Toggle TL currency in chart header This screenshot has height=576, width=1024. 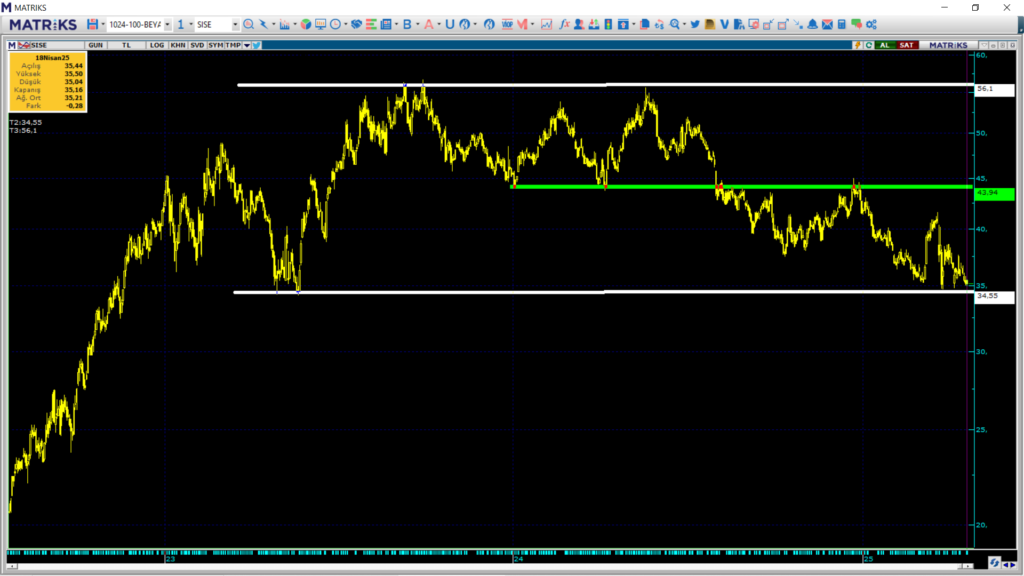point(126,45)
